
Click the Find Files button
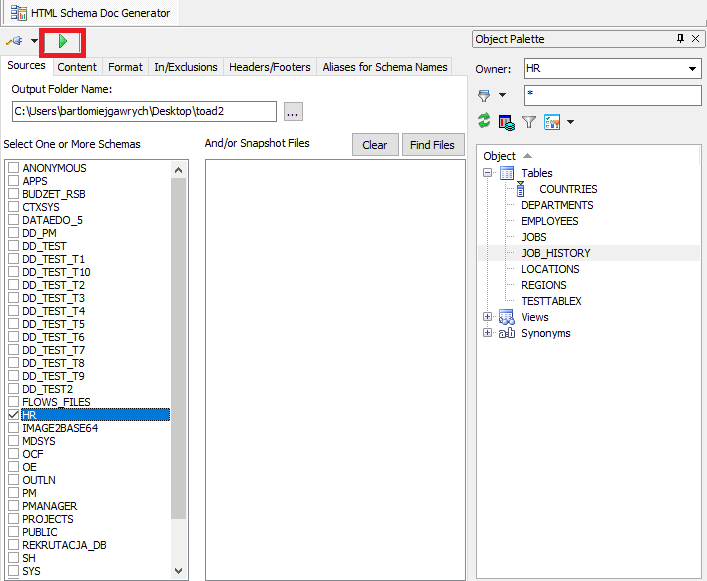432,145
